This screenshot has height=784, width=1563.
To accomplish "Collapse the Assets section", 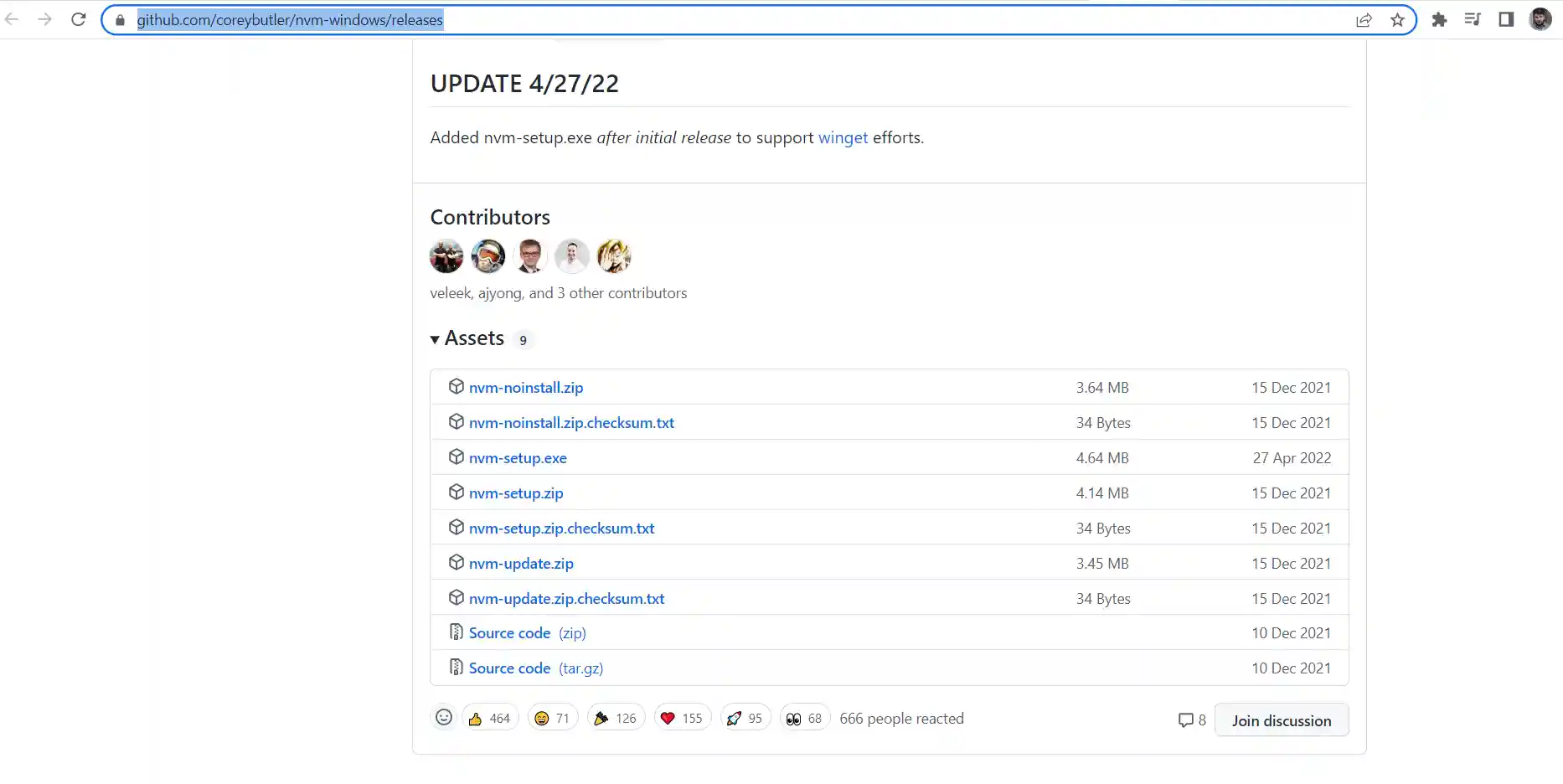I will [467, 338].
